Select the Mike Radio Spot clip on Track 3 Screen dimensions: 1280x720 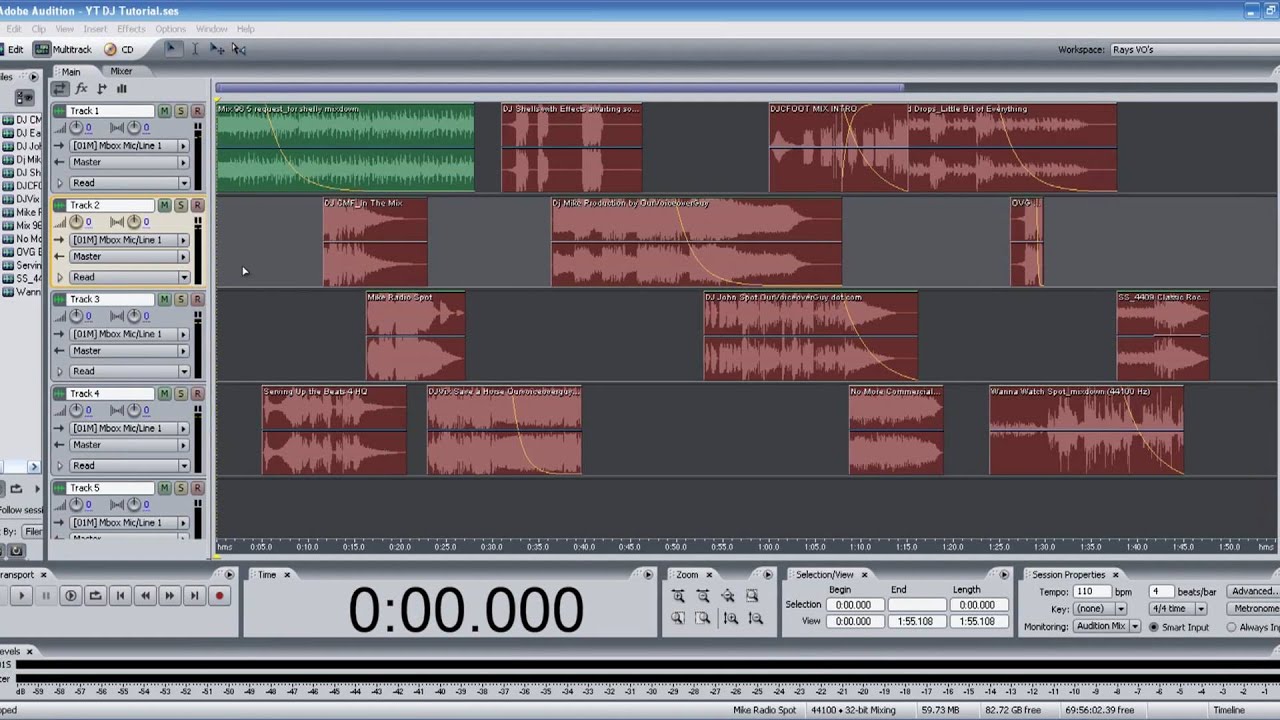(415, 336)
